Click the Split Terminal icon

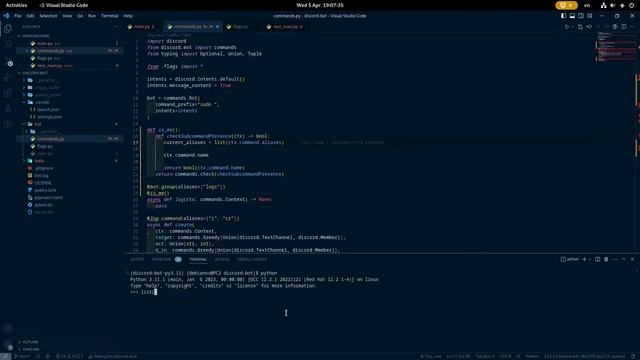tap(598, 259)
